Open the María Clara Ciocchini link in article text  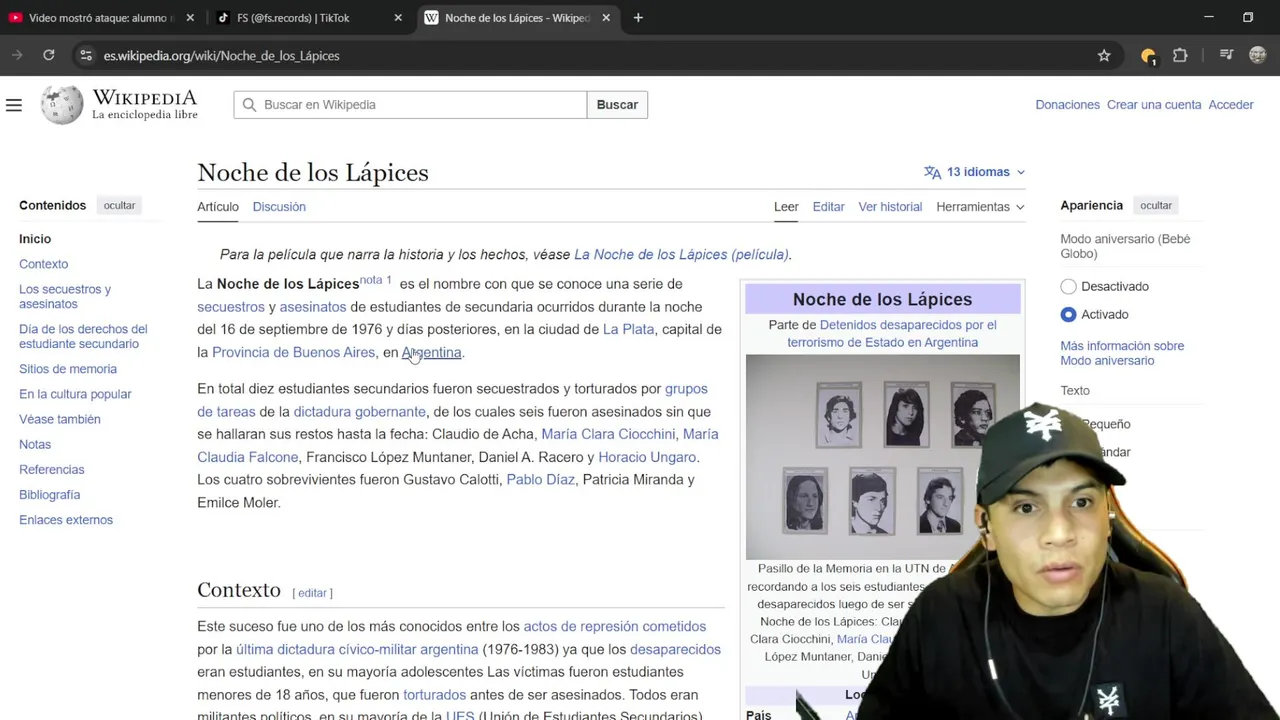(608, 434)
